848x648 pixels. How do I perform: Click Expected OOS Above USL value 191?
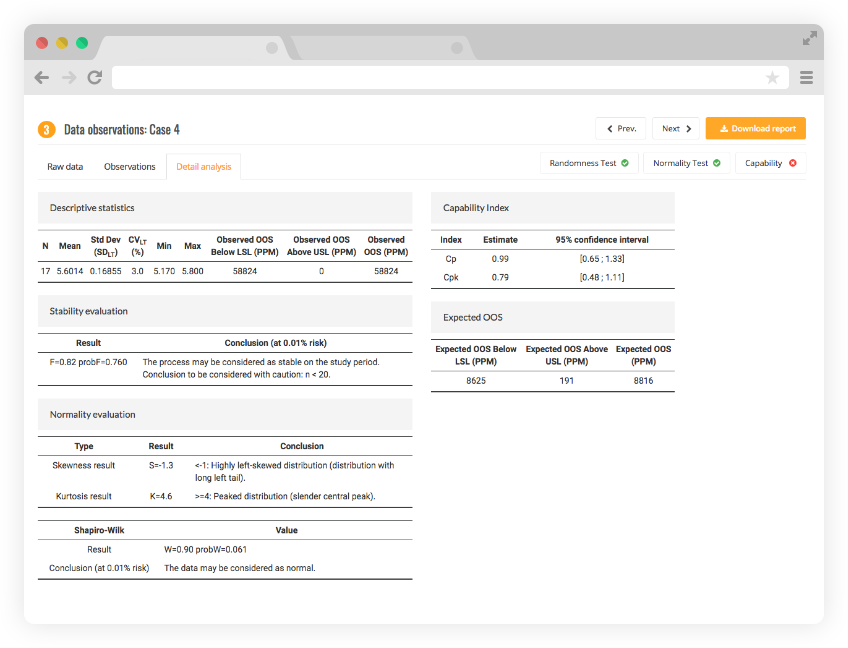[x=566, y=381]
